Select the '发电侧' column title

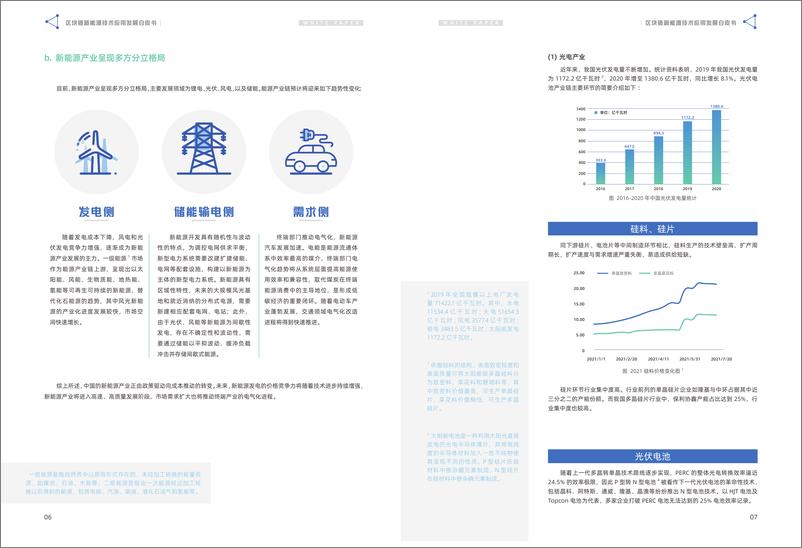96,212
